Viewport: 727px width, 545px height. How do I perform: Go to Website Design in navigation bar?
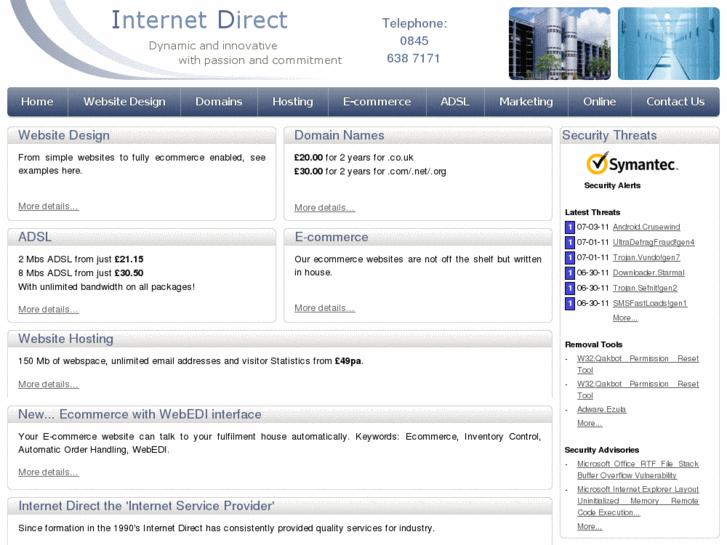[x=124, y=102]
